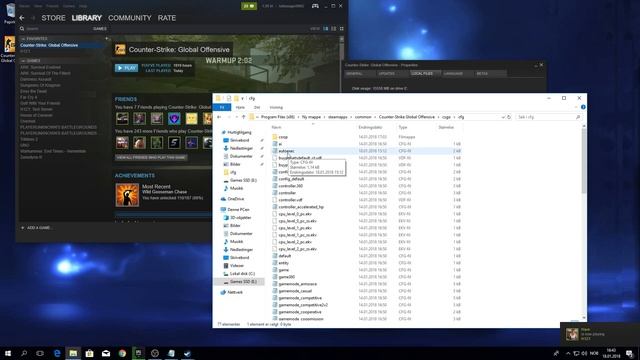The width and height of the screenshot is (640, 360).
Task: Collapse the GAMES section in Steam sidebar
Action: [x=23, y=61]
